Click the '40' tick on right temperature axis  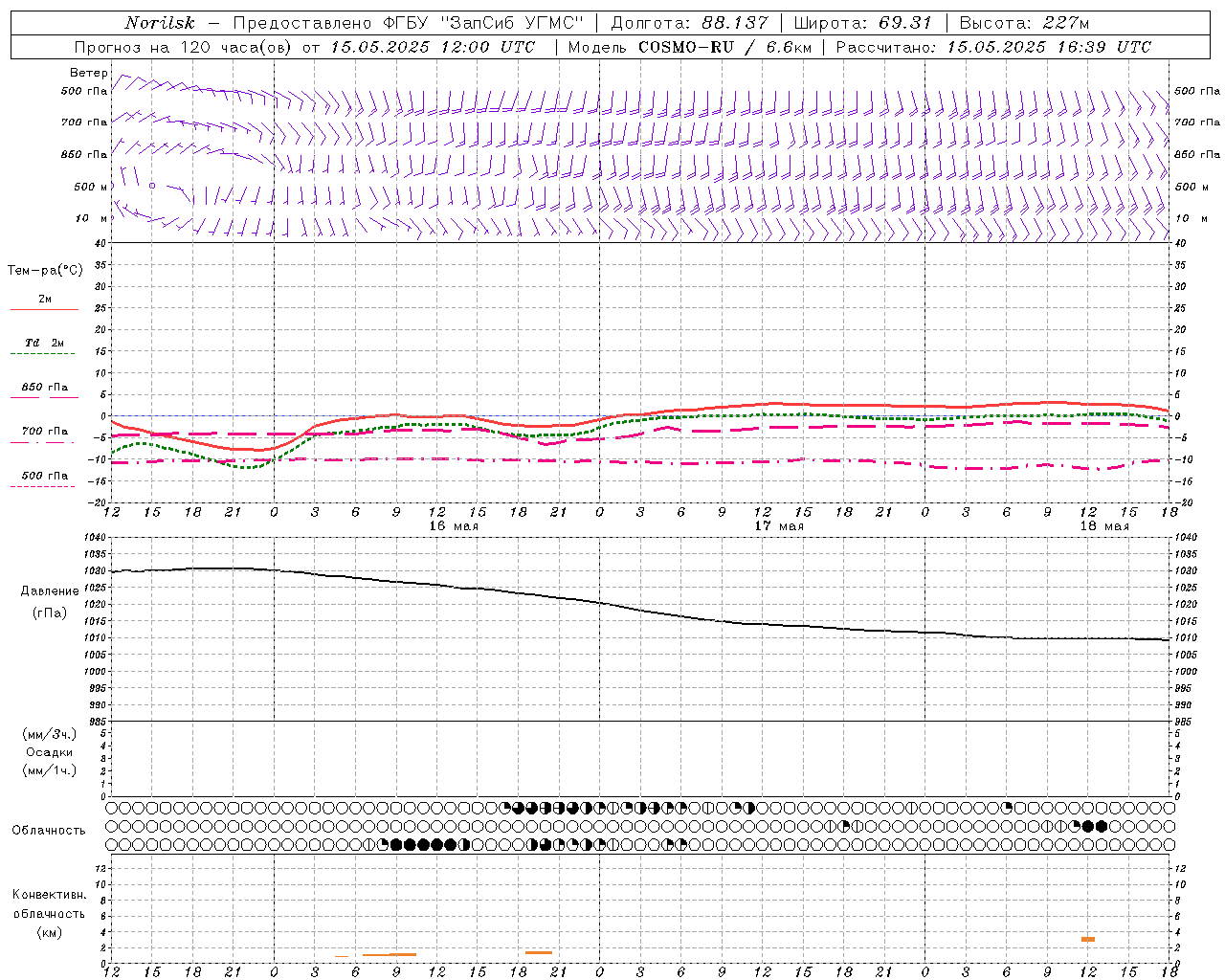click(1180, 243)
